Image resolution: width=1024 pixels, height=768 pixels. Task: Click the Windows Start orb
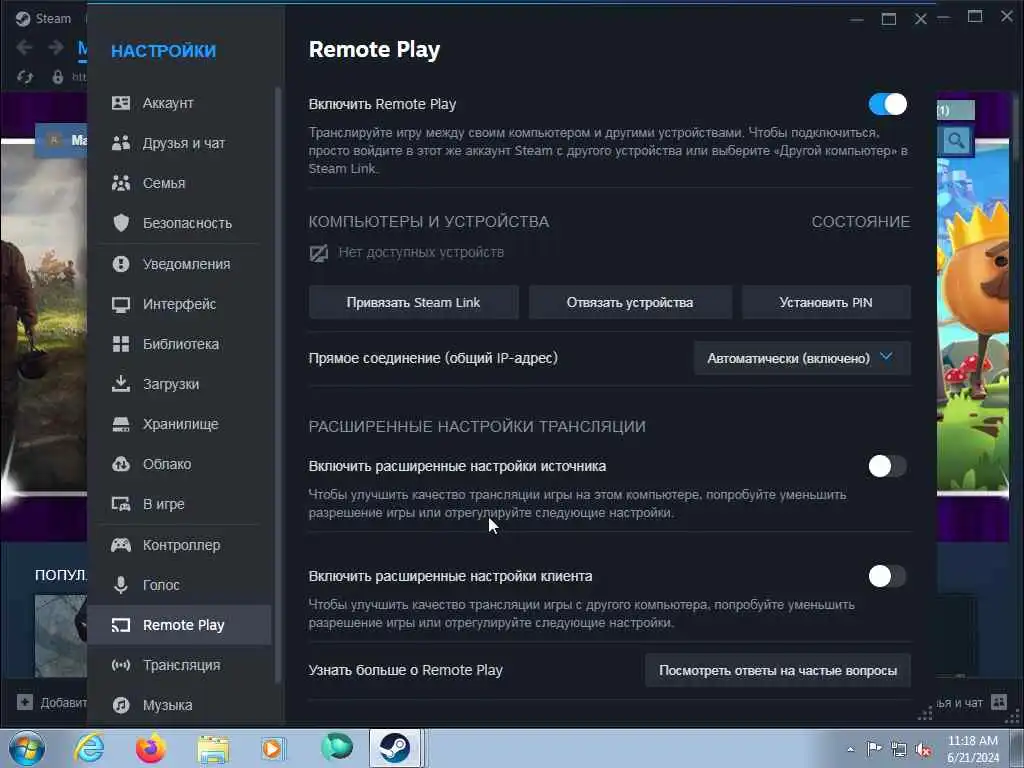click(27, 748)
